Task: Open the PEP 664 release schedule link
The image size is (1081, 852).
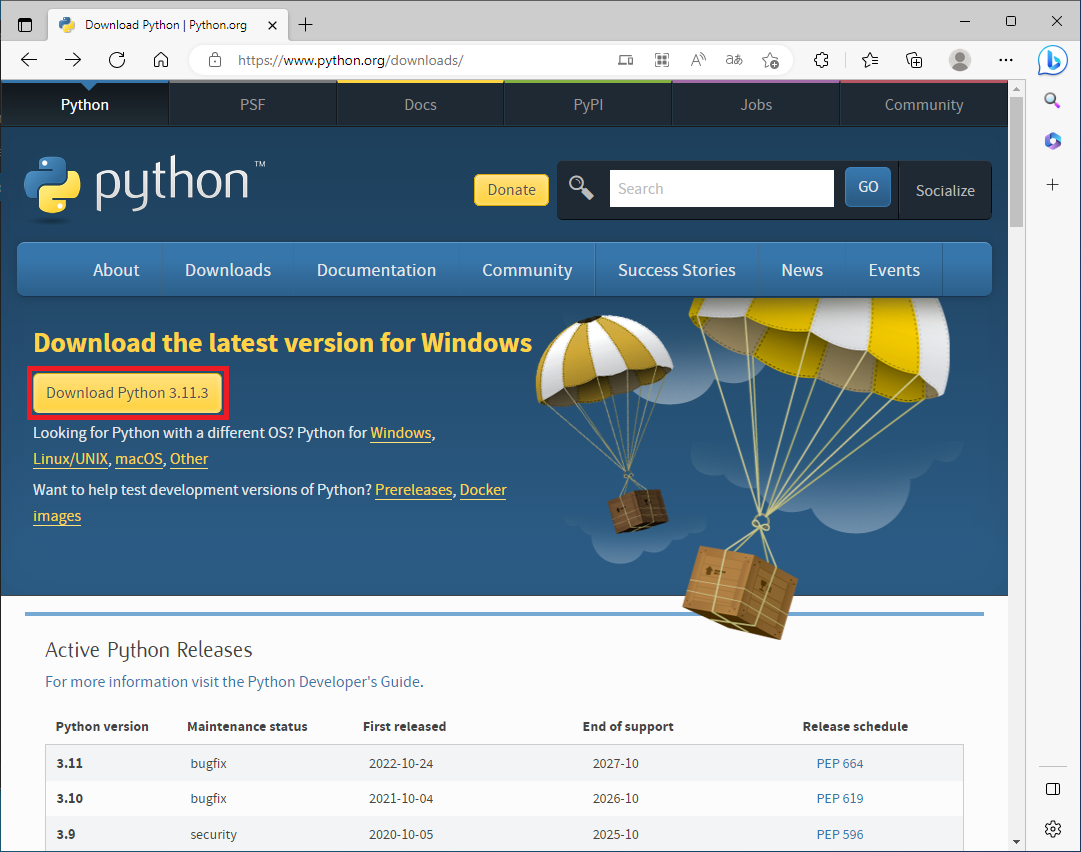Action: pos(839,763)
